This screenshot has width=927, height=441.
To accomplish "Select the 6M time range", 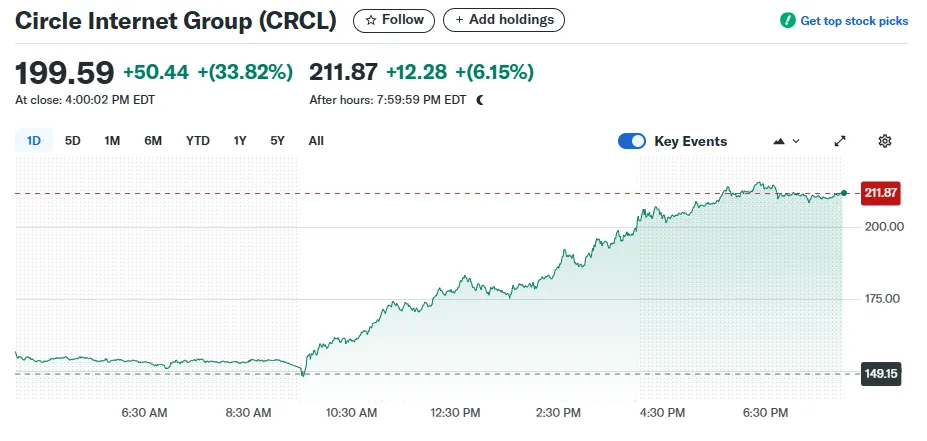I will [x=153, y=141].
